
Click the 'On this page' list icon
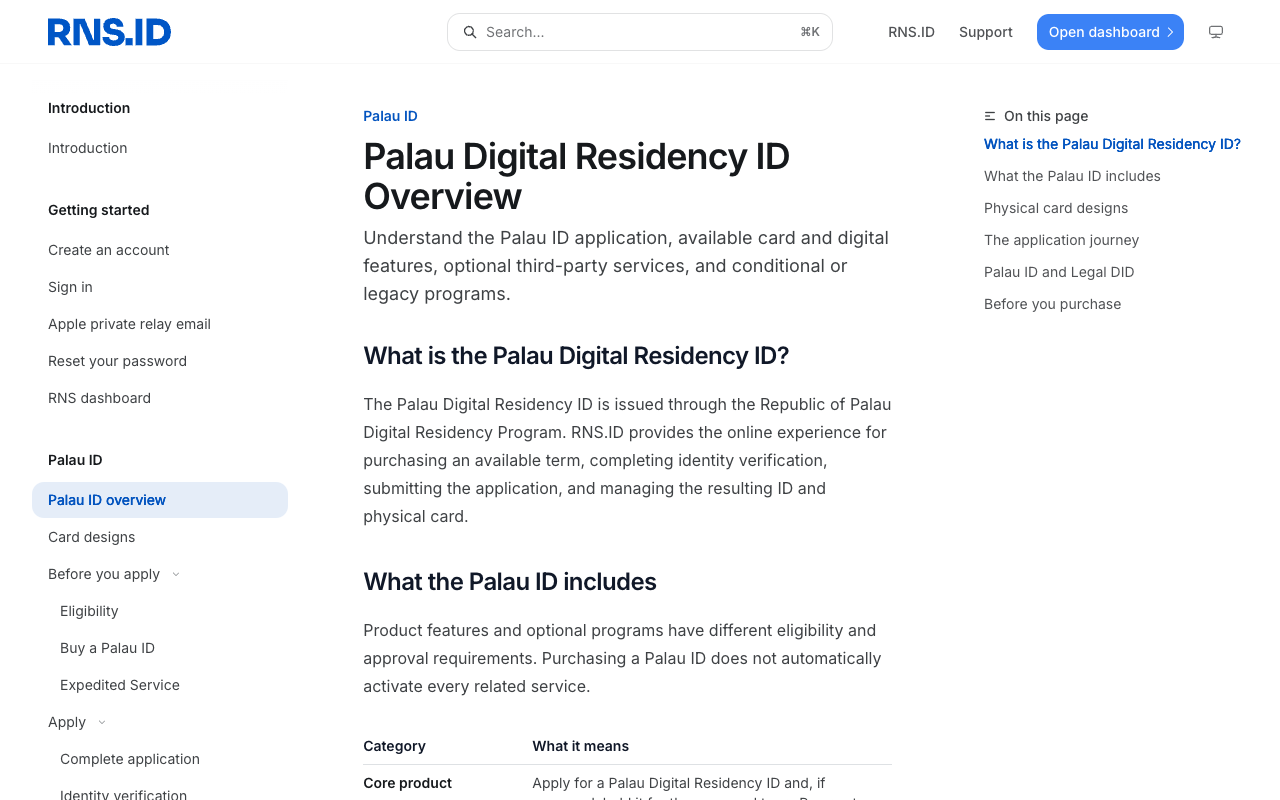tap(990, 116)
